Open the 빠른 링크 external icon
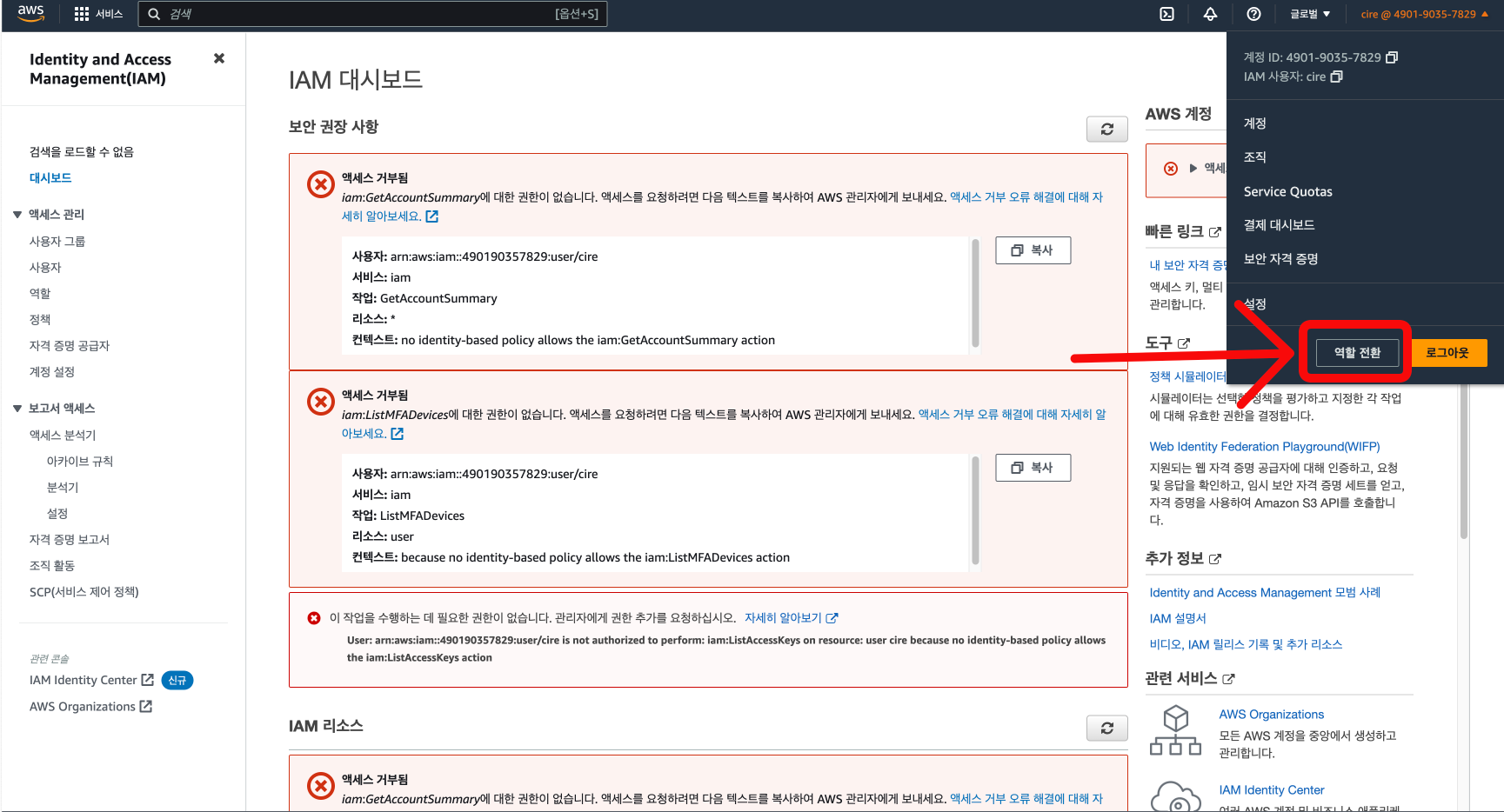Image resolution: width=1504 pixels, height=812 pixels. pyautogui.click(x=1215, y=232)
